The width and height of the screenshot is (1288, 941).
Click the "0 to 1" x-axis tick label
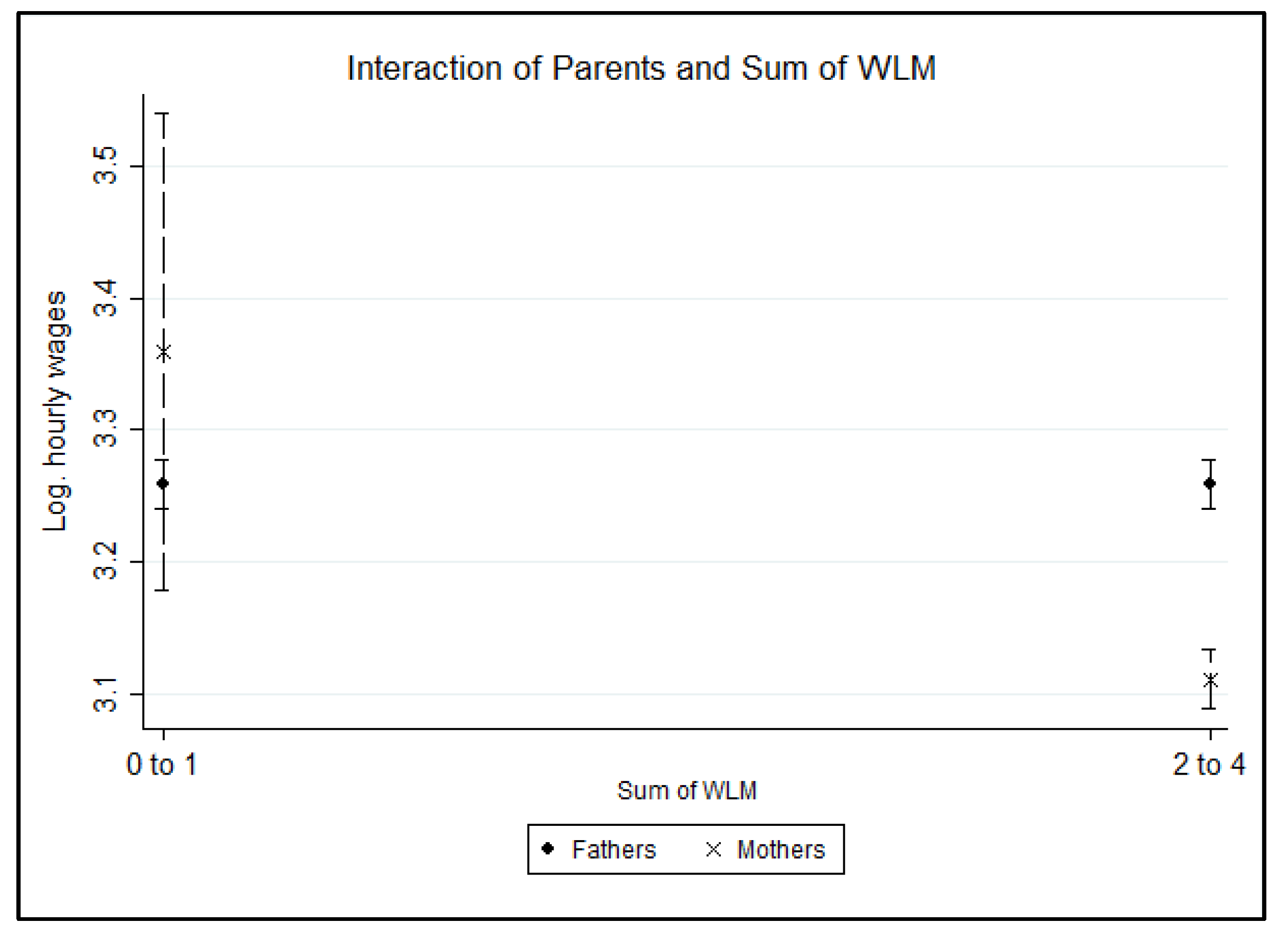tap(162, 765)
